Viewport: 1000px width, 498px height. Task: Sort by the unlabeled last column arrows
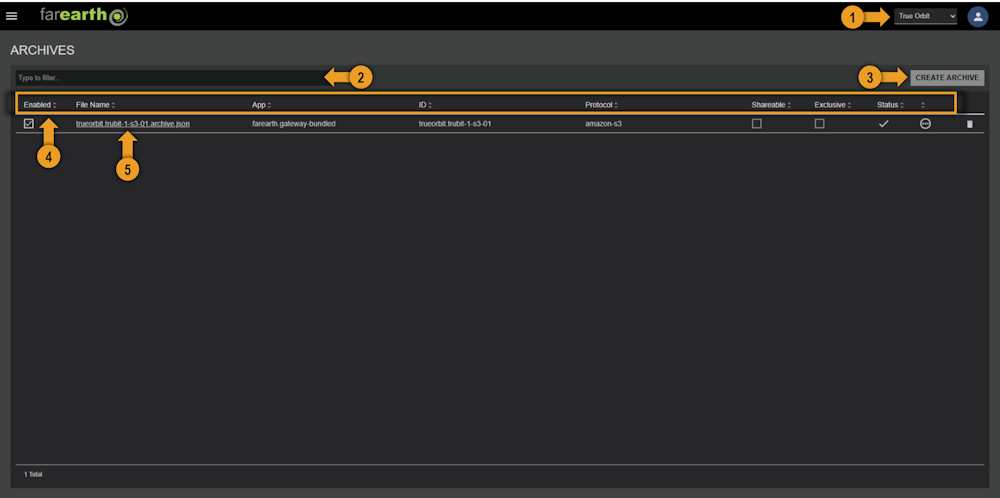923,105
